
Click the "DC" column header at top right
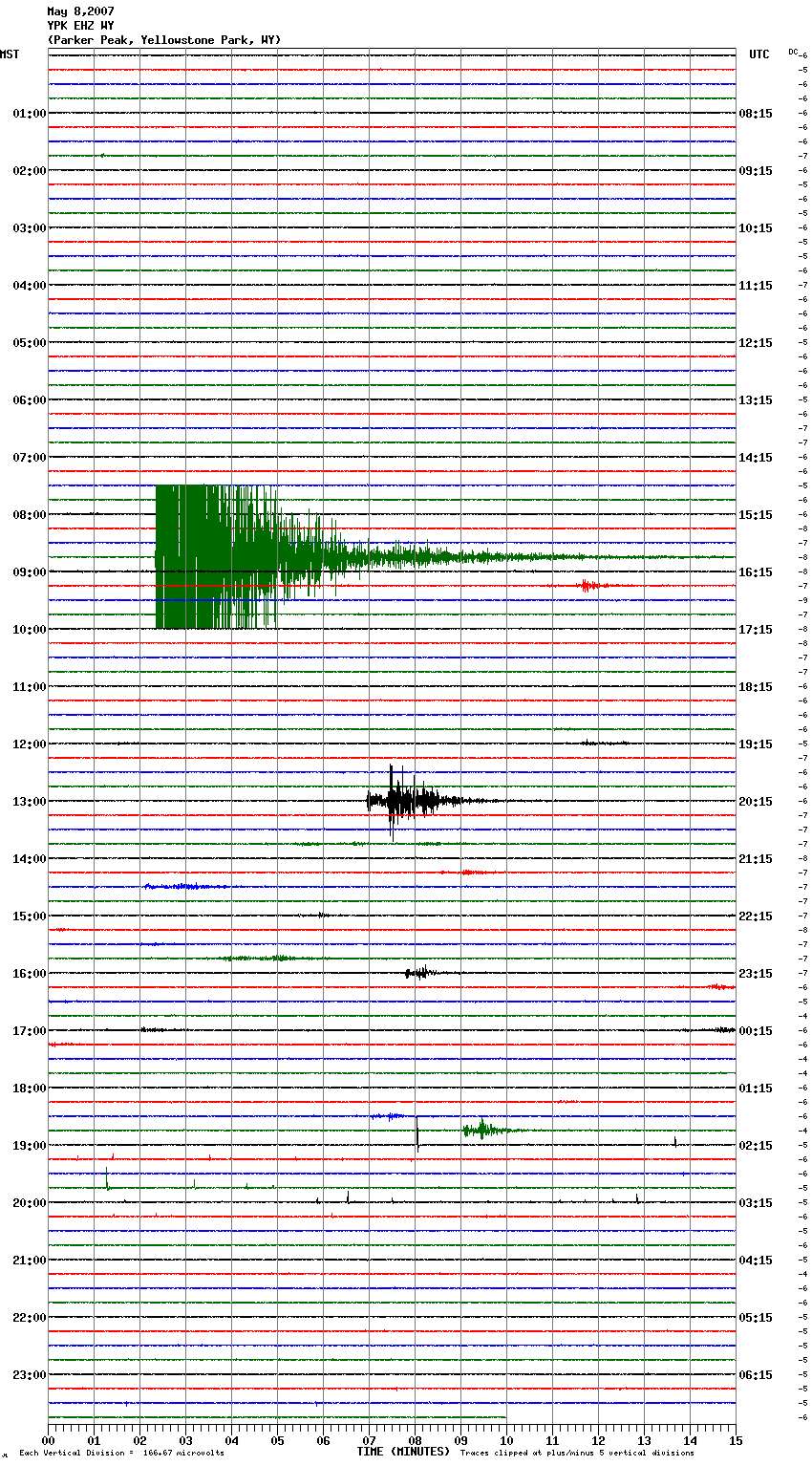tap(793, 52)
